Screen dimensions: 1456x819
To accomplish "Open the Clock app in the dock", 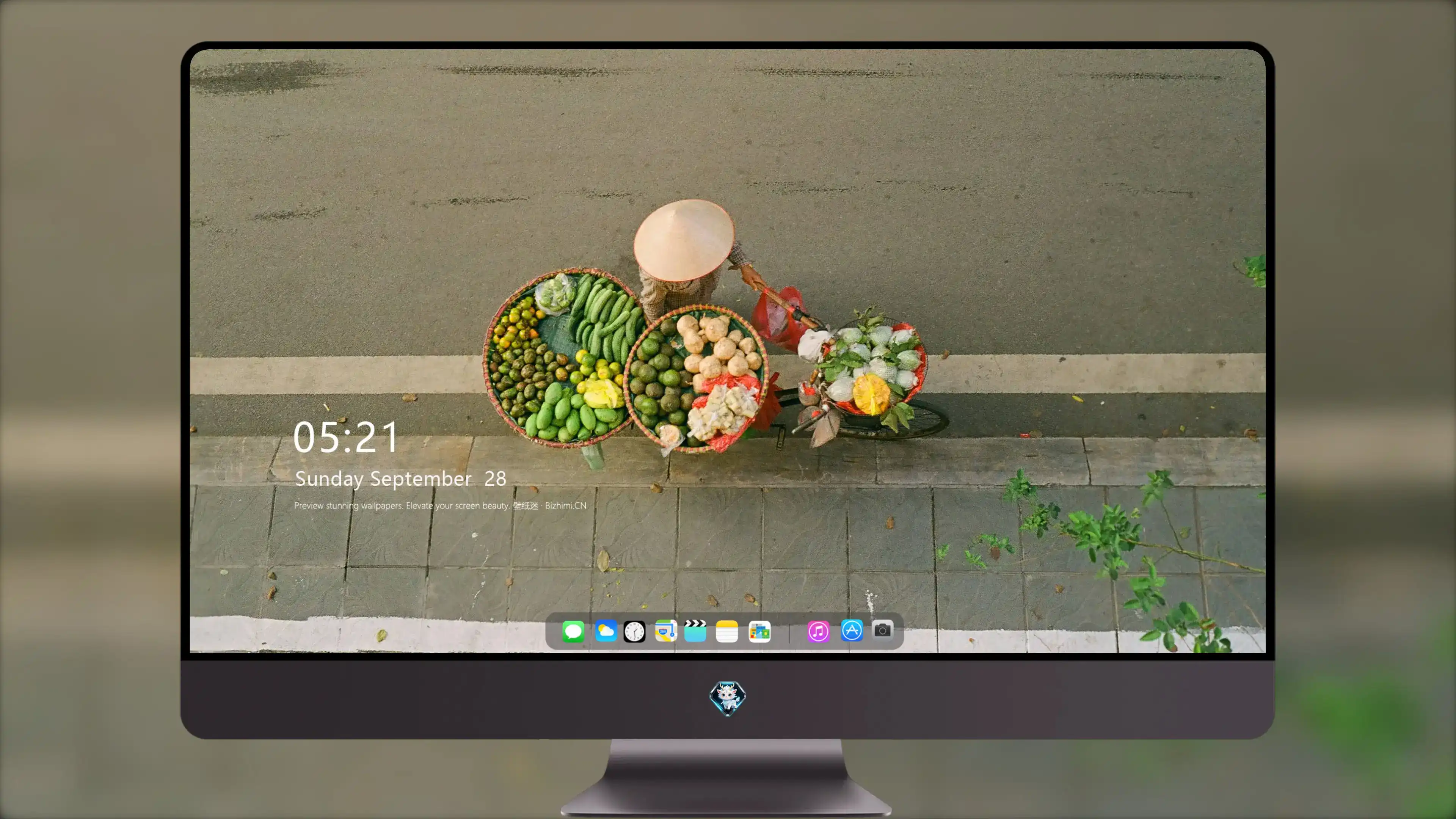I will click(634, 631).
